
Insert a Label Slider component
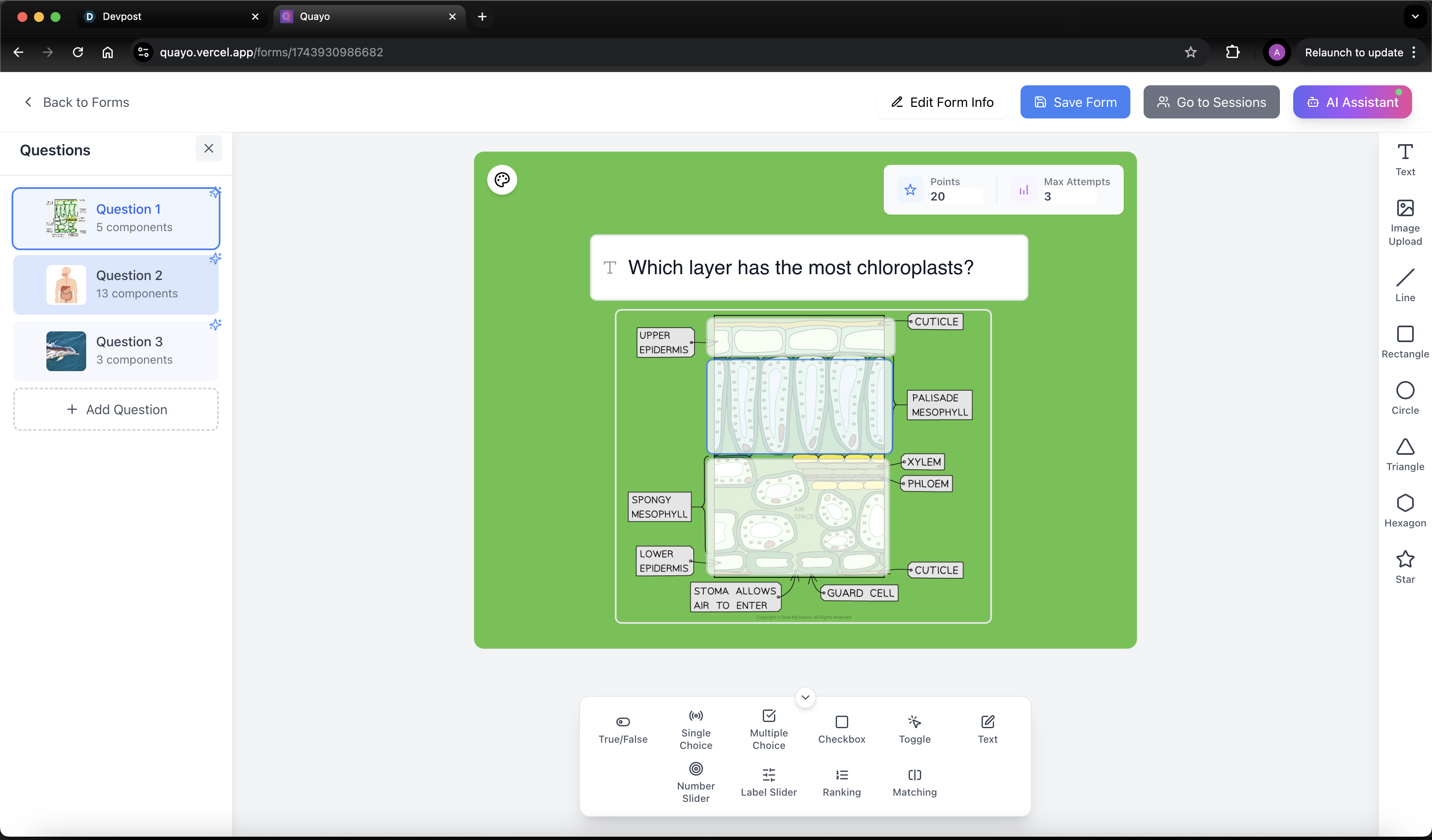tap(768, 782)
